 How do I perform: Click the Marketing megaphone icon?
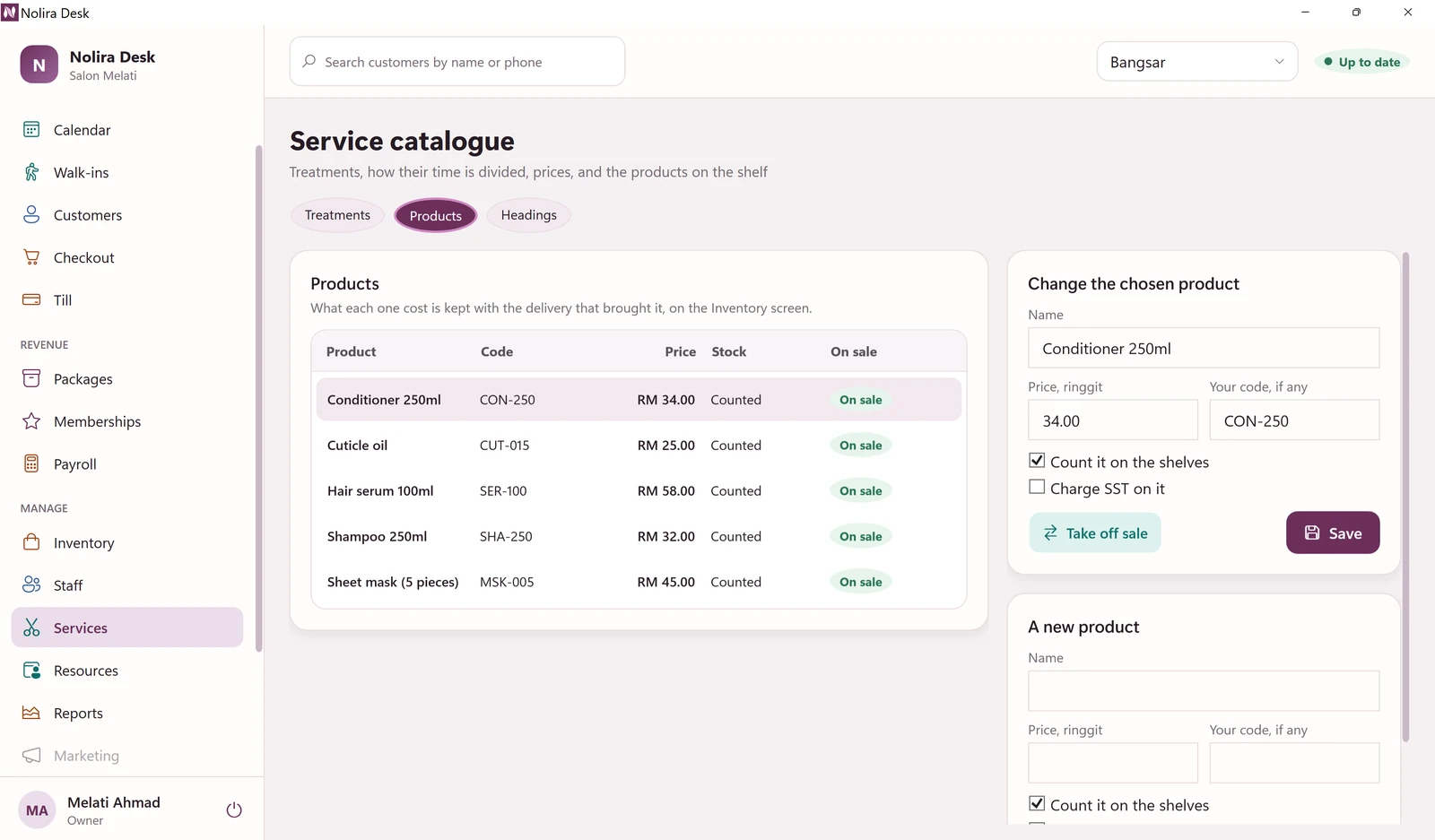pyautogui.click(x=31, y=755)
